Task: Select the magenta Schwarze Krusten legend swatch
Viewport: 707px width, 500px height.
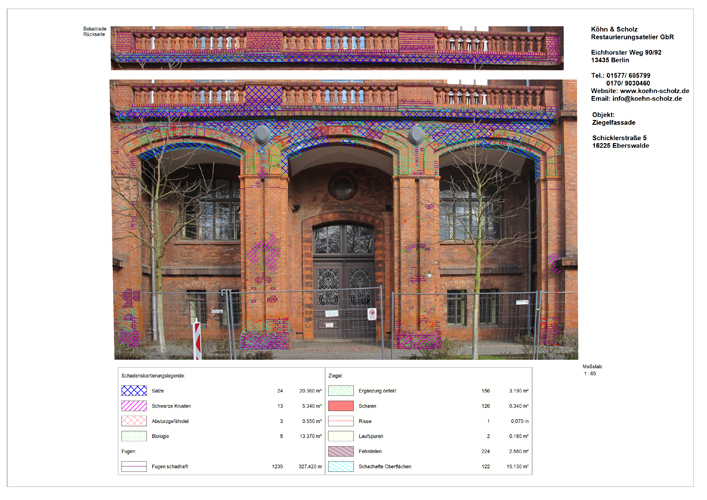Action: tap(133, 406)
